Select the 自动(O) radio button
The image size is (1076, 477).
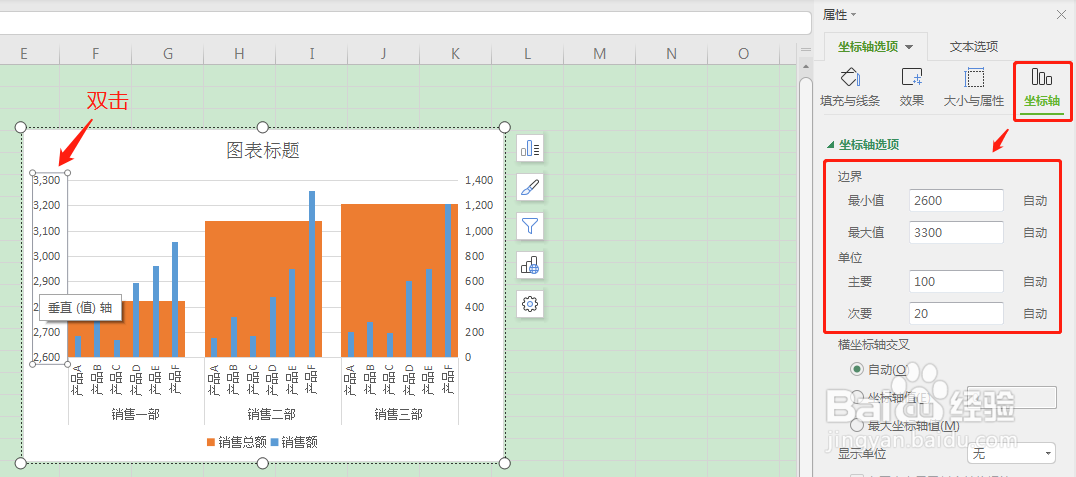tap(856, 369)
